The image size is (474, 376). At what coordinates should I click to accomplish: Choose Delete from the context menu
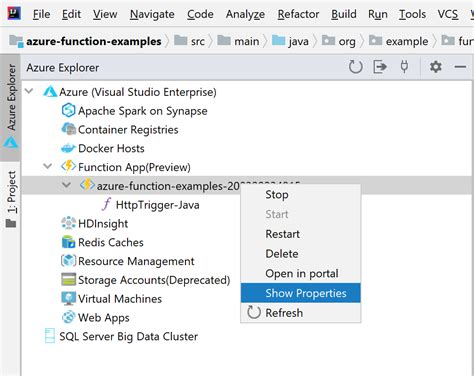300,254
